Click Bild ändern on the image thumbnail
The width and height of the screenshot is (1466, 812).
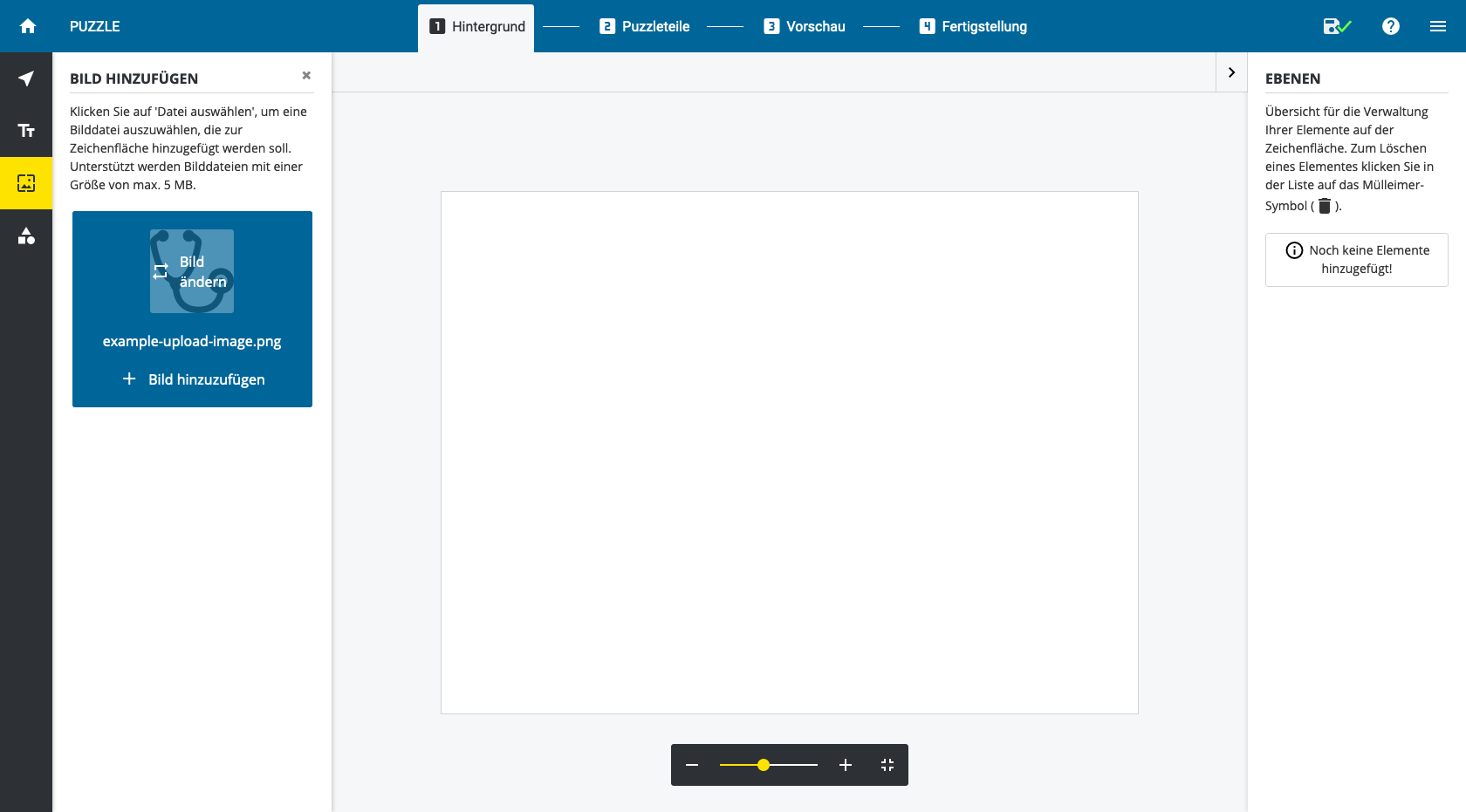pos(192,271)
